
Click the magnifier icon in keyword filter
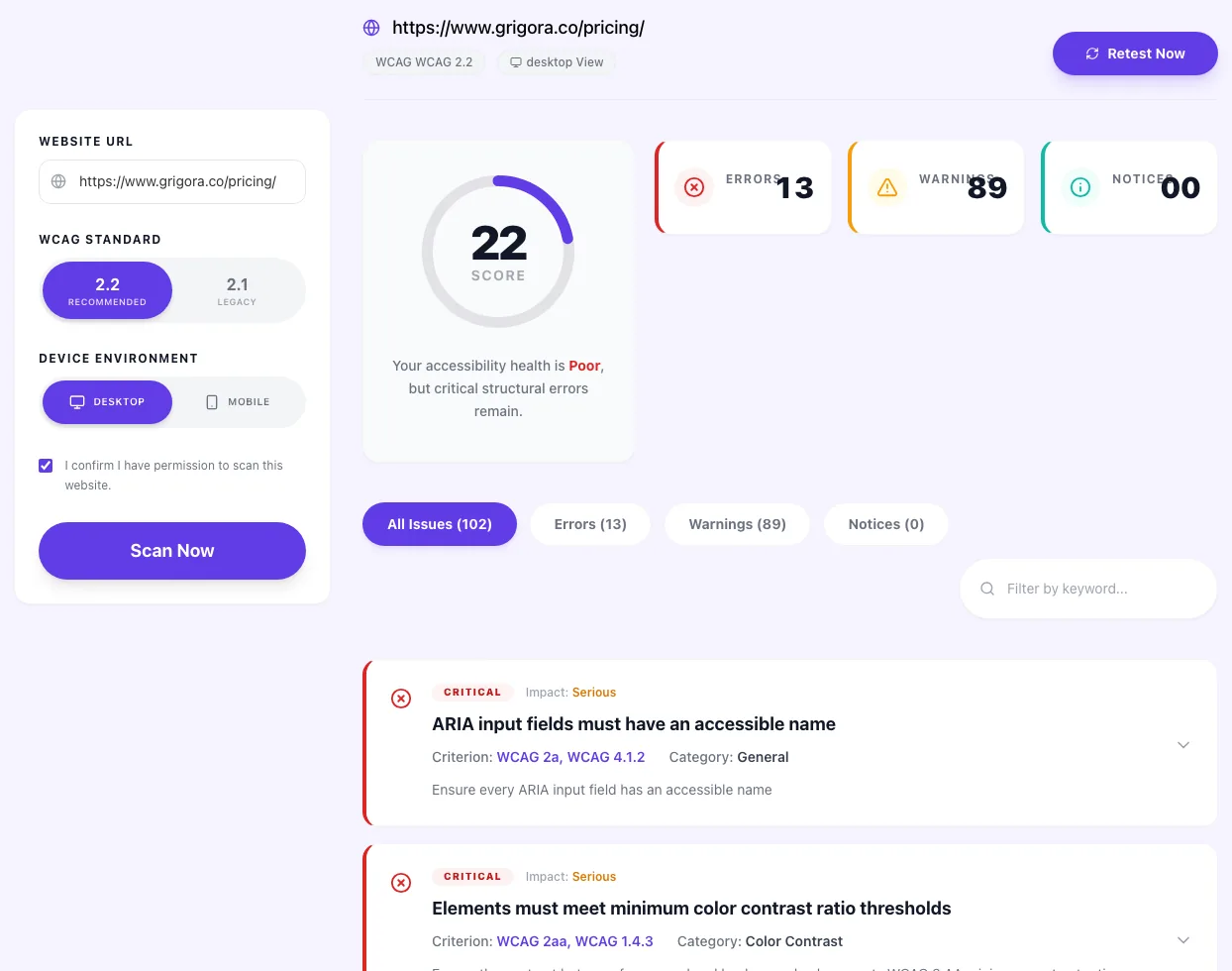coord(987,589)
